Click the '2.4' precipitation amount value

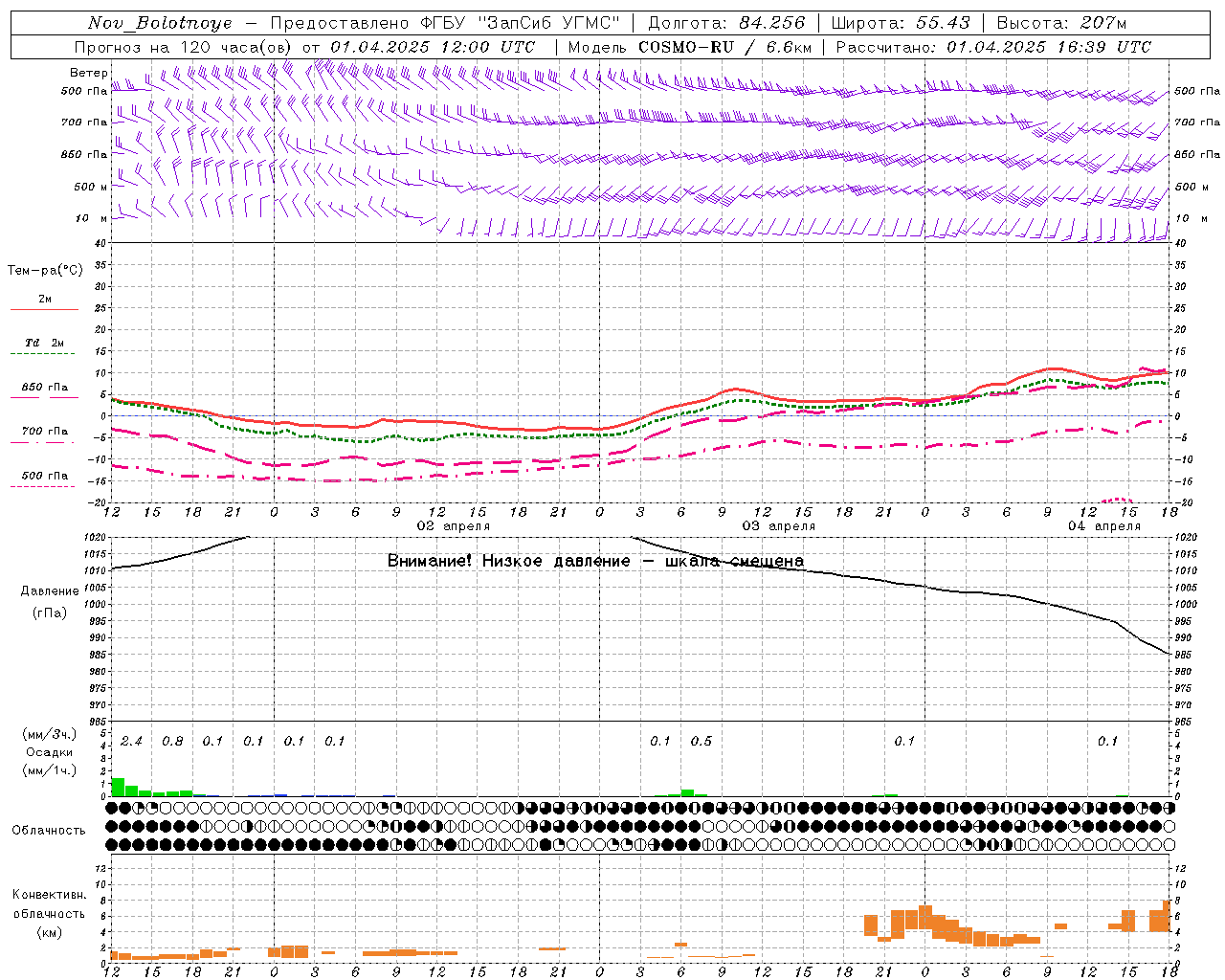[x=131, y=741]
